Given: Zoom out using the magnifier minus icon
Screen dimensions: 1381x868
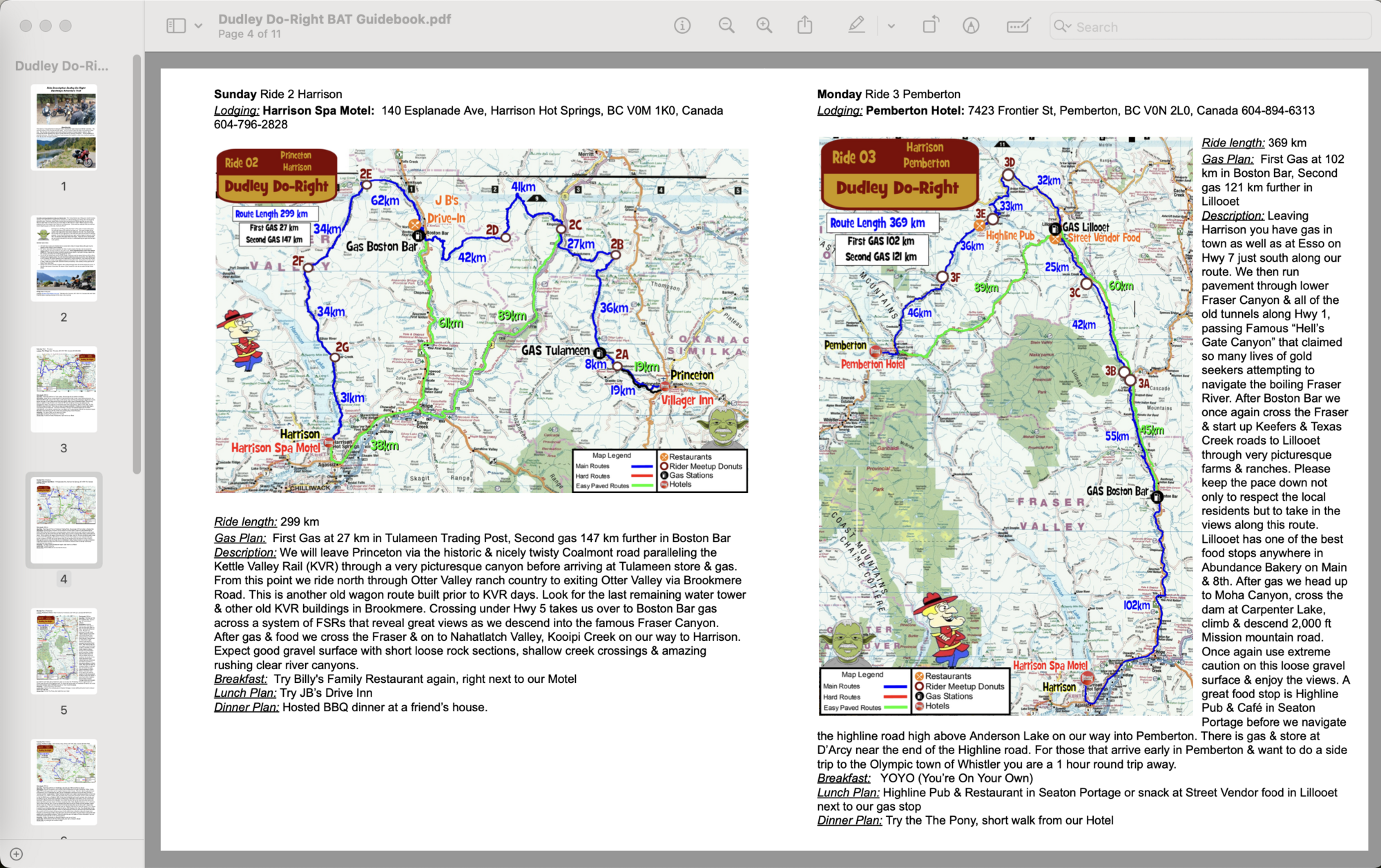Looking at the screenshot, I should tap(726, 26).
